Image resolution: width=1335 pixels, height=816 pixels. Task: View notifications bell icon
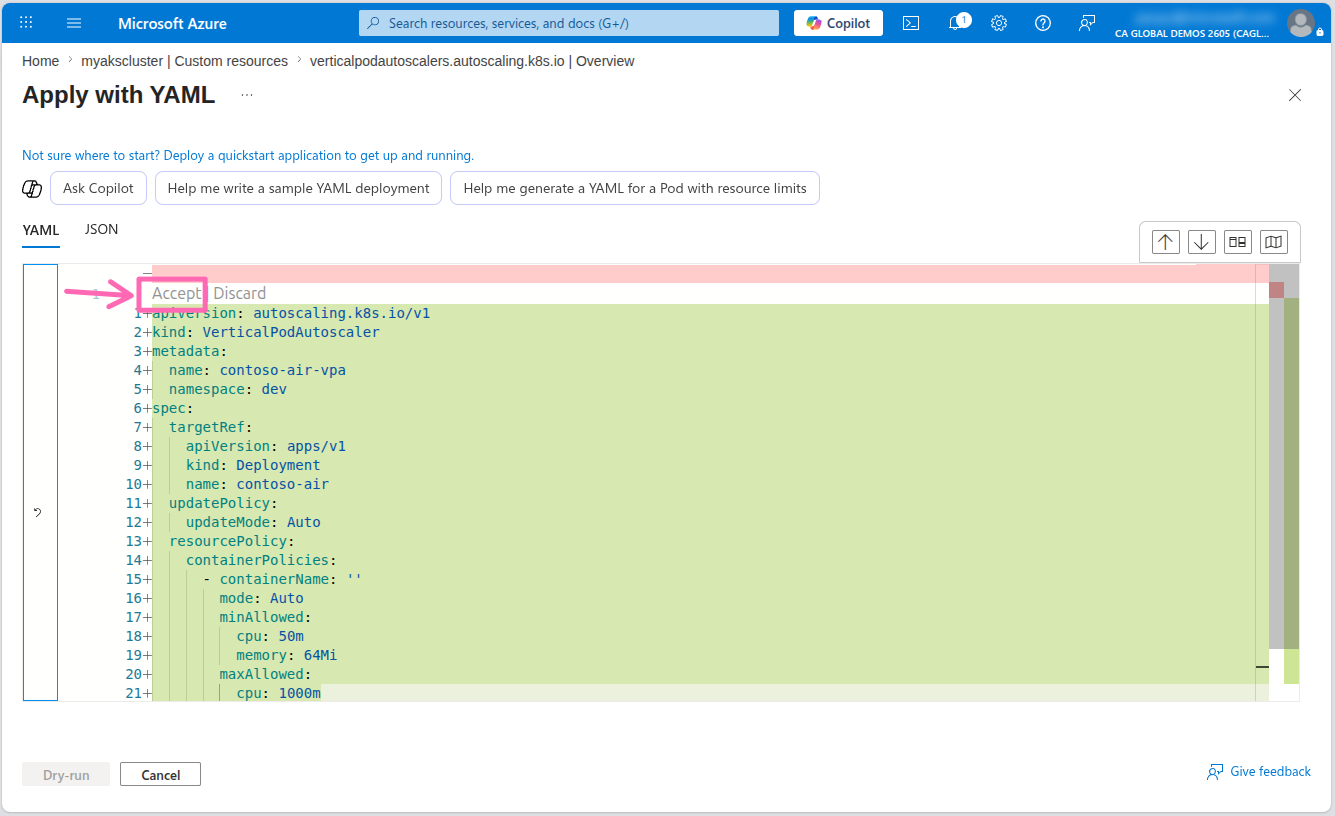(x=956, y=23)
